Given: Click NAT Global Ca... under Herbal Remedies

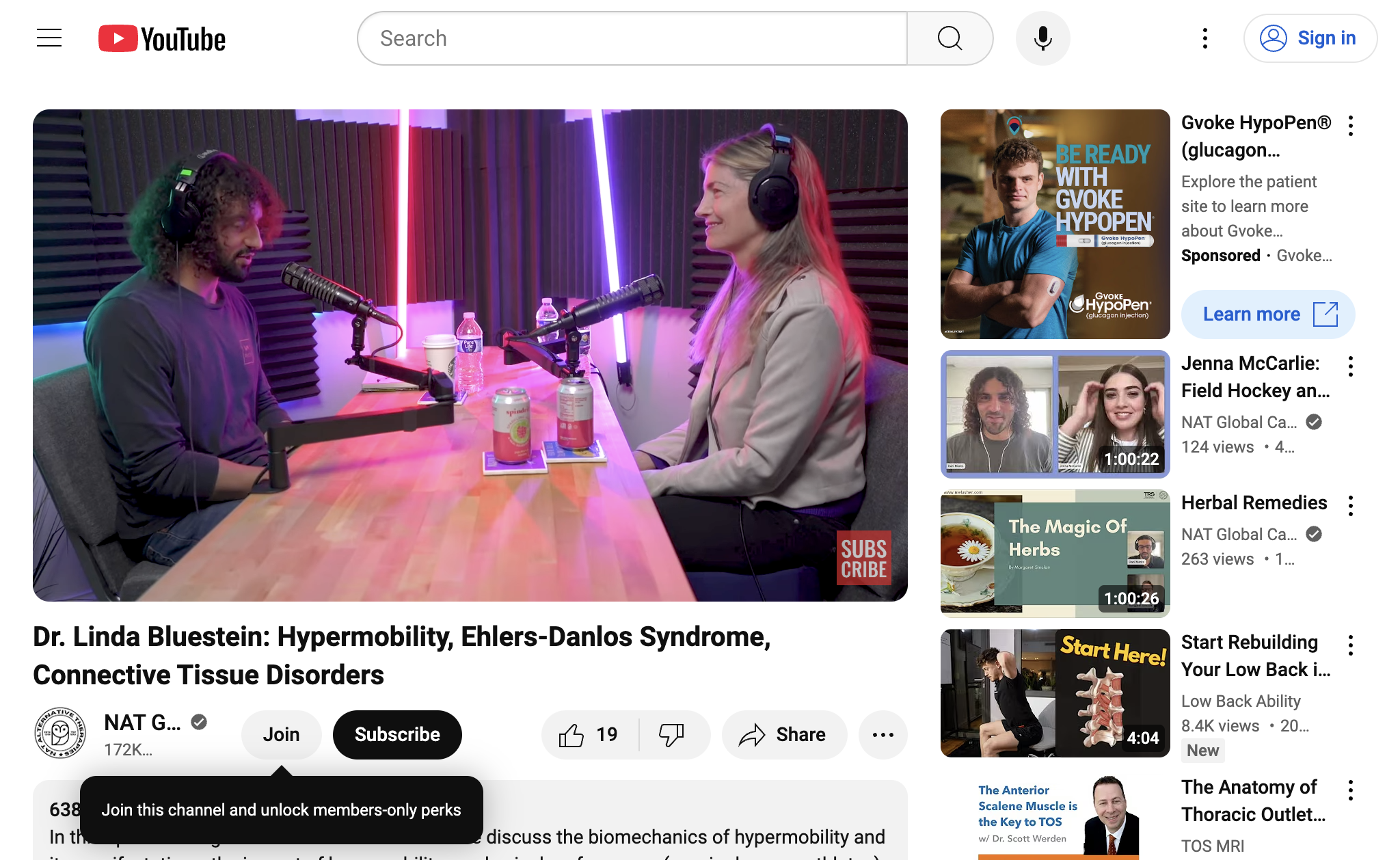Looking at the screenshot, I should [x=1239, y=535].
